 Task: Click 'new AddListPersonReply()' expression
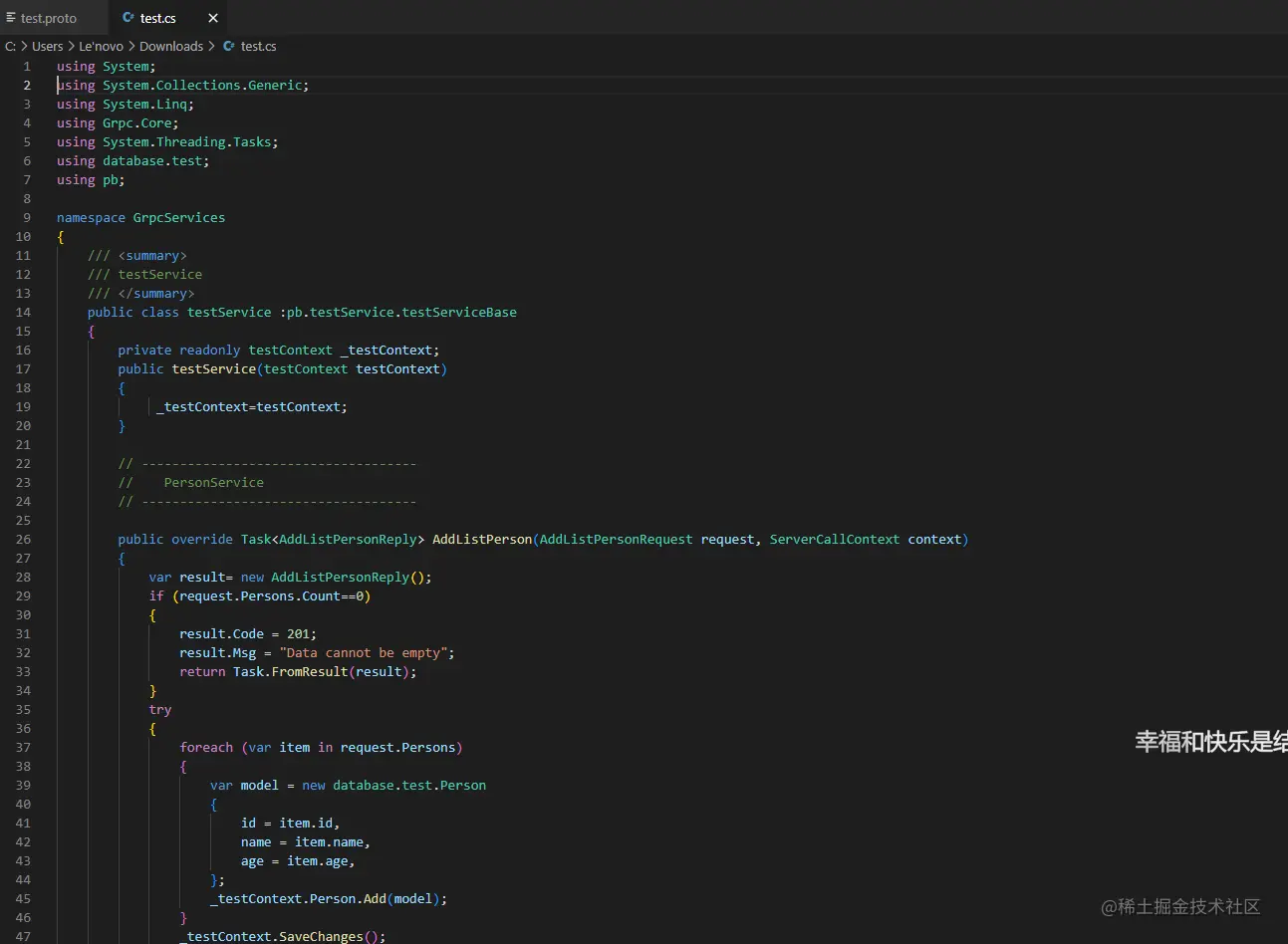click(335, 577)
